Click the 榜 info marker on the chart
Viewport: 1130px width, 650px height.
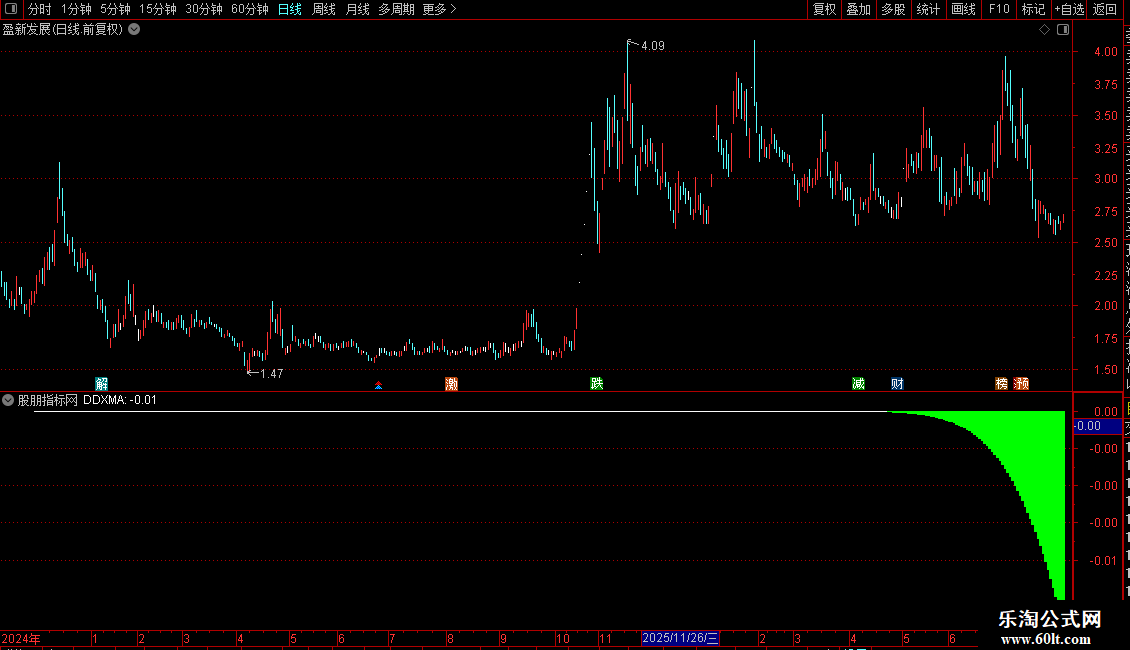(1001, 383)
